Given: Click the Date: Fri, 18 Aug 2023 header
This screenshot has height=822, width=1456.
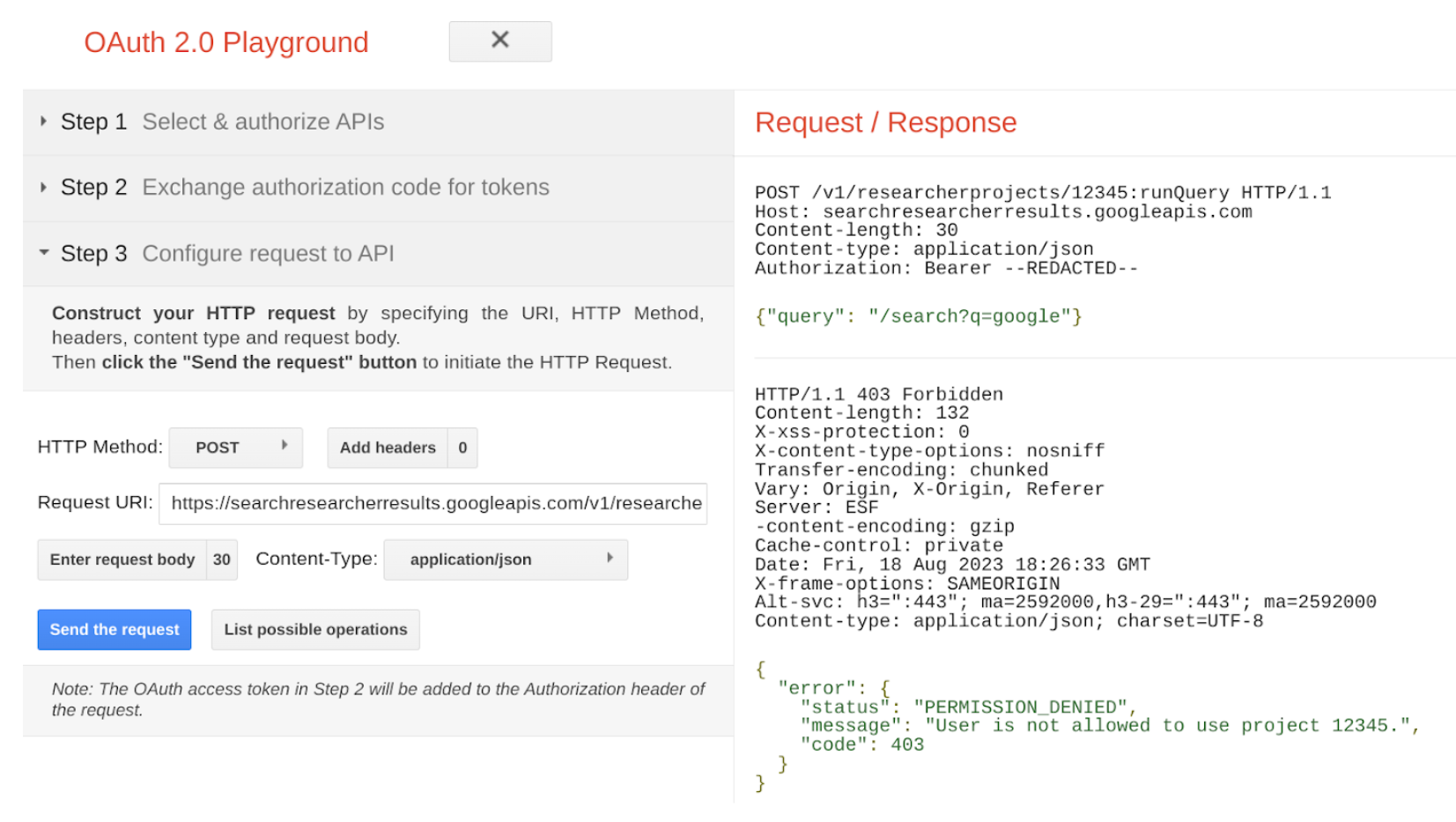Looking at the screenshot, I should (x=952, y=565).
